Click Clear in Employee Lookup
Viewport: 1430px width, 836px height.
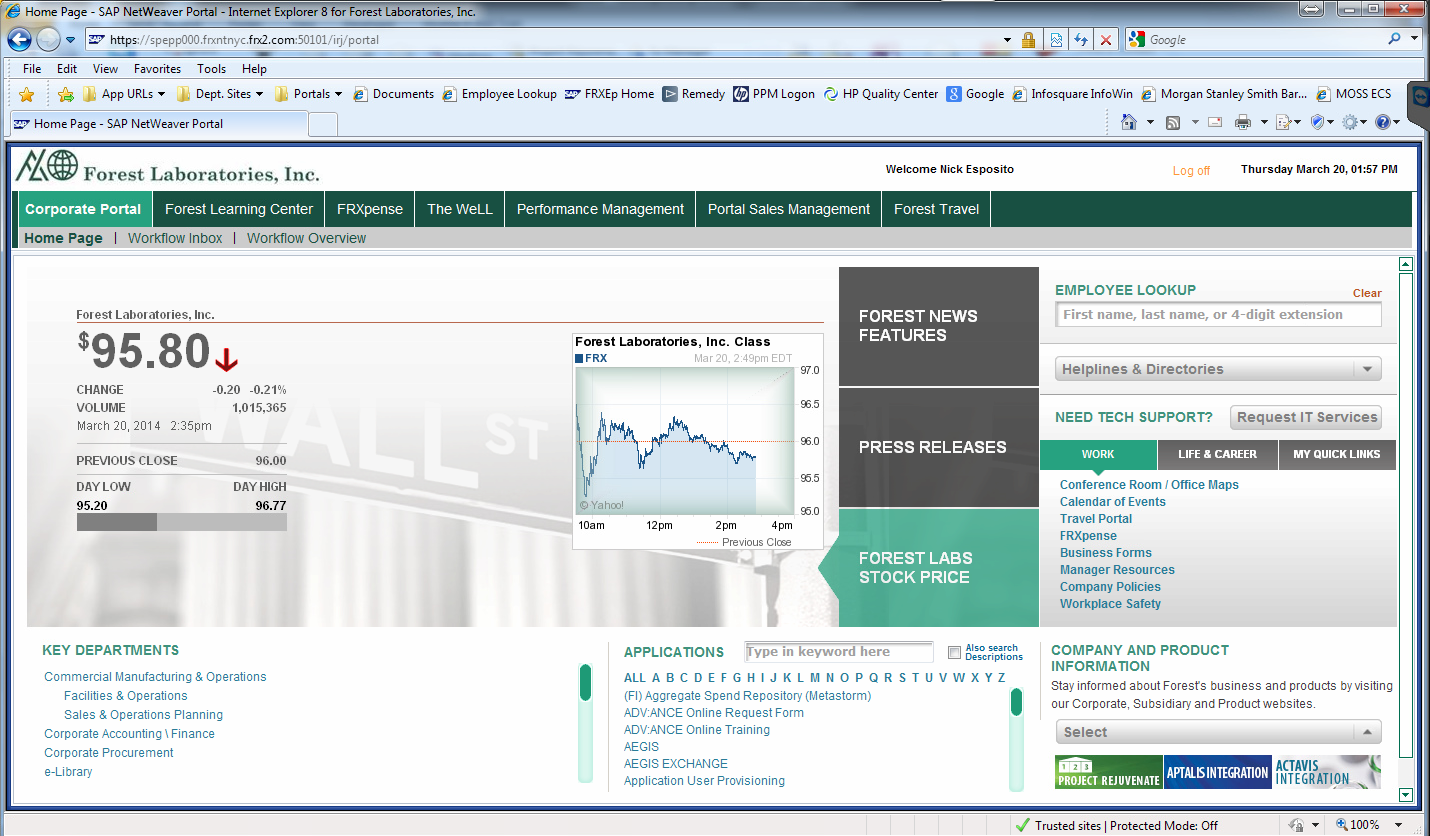[x=1367, y=293]
